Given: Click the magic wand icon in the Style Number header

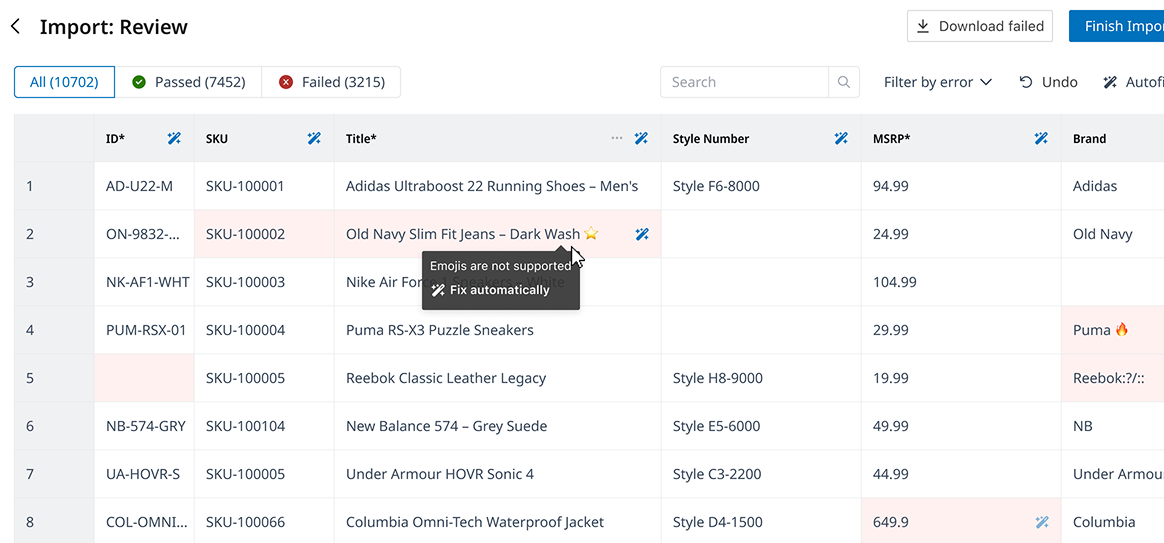Looking at the screenshot, I should [x=841, y=138].
